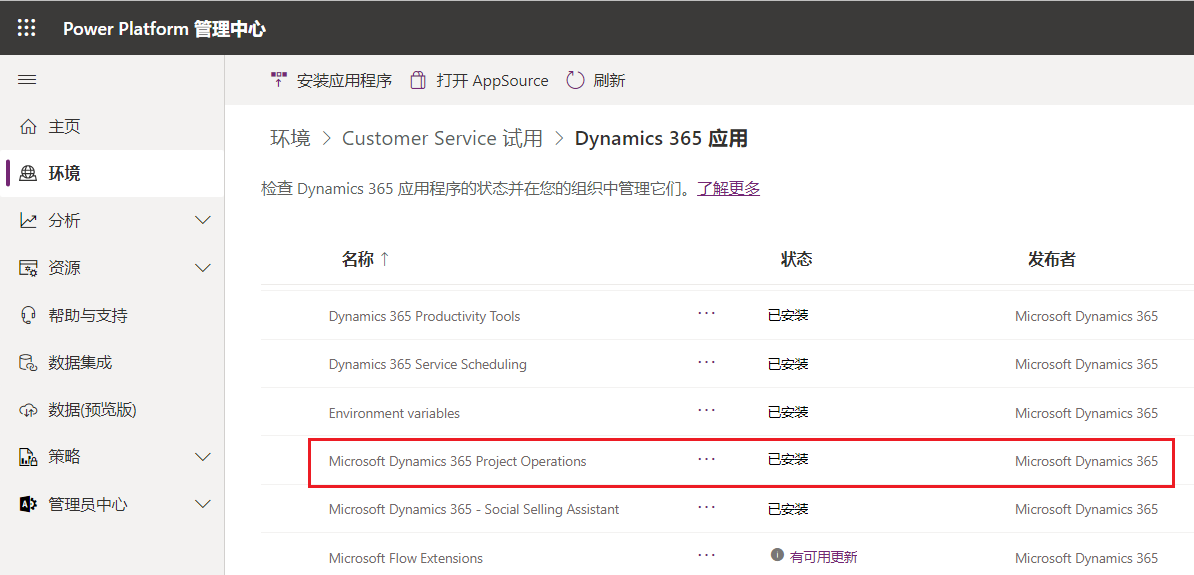Viewport: 1194px width, 575px height.
Task: Select Social Selling Assistant row name
Action: click(474, 510)
